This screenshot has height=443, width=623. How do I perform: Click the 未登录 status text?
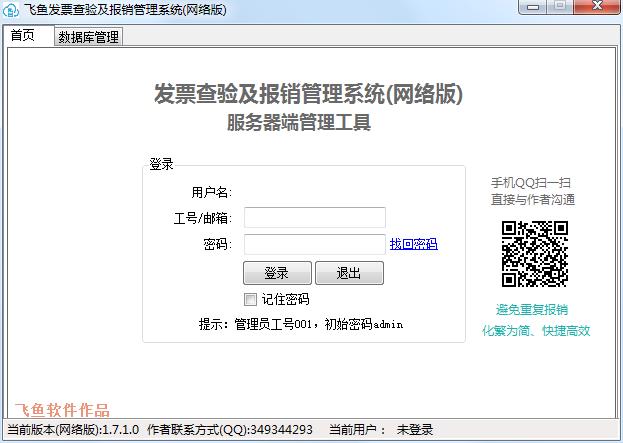pyautogui.click(x=415, y=429)
